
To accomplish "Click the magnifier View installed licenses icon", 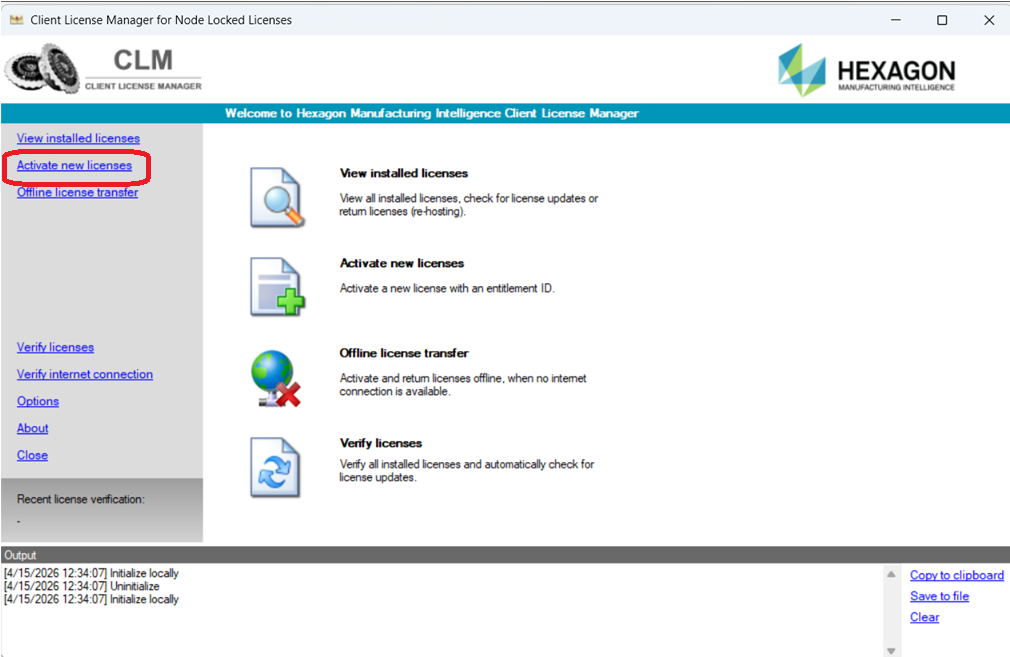I will click(x=277, y=197).
